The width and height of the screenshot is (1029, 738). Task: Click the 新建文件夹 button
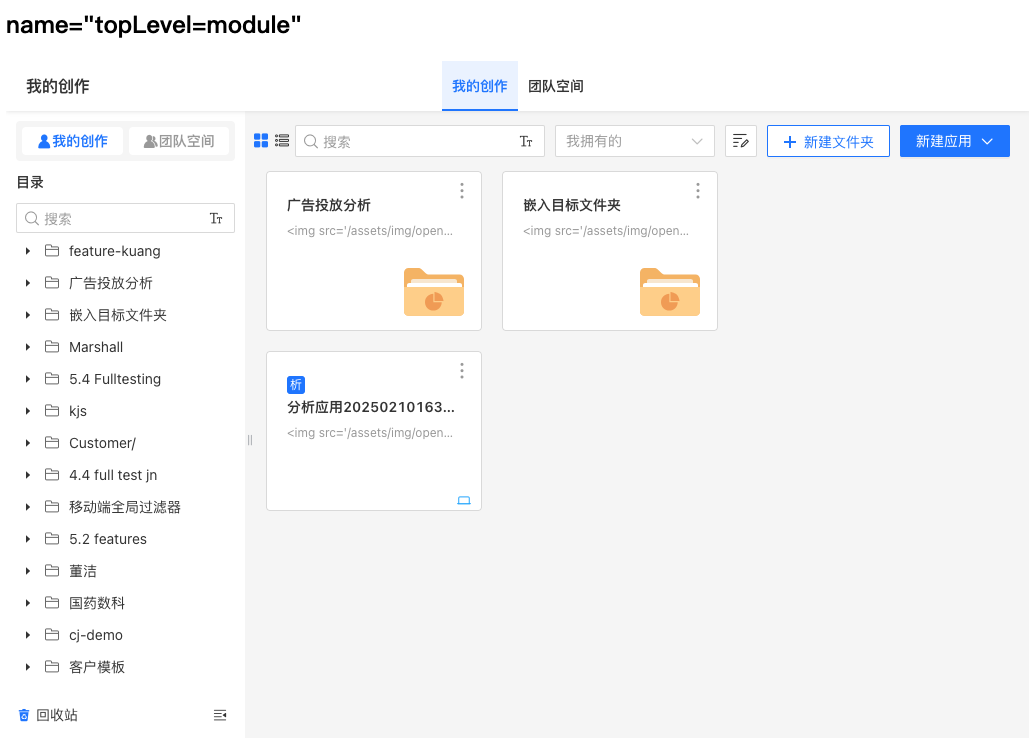[x=828, y=141]
